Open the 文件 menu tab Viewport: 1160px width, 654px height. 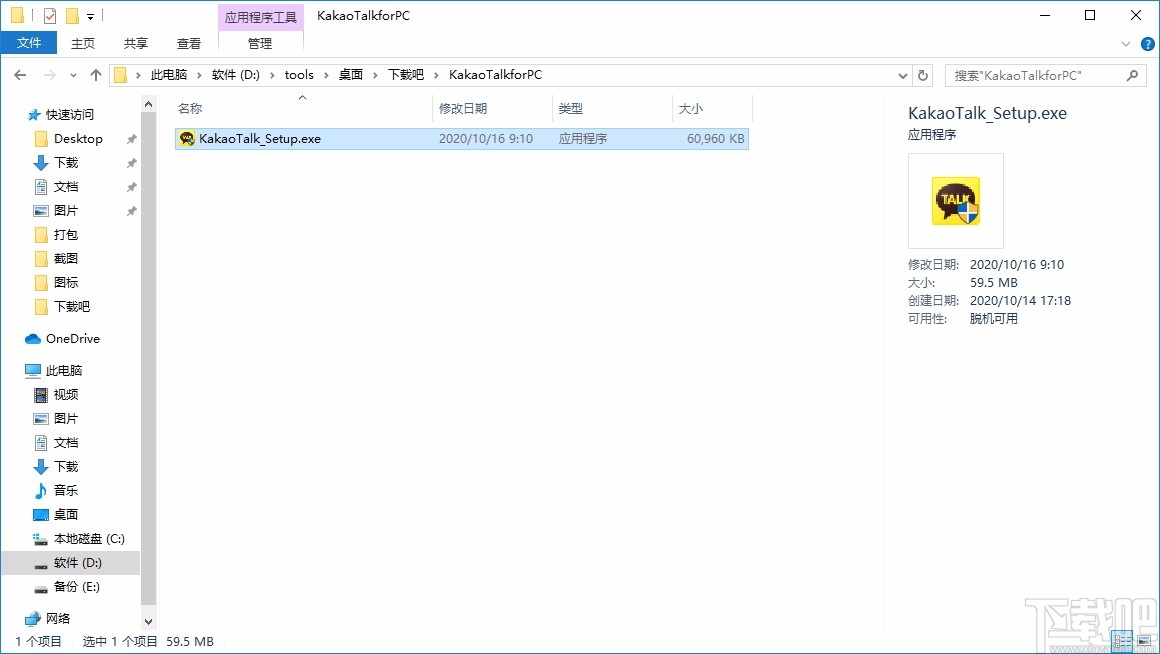tap(29, 43)
